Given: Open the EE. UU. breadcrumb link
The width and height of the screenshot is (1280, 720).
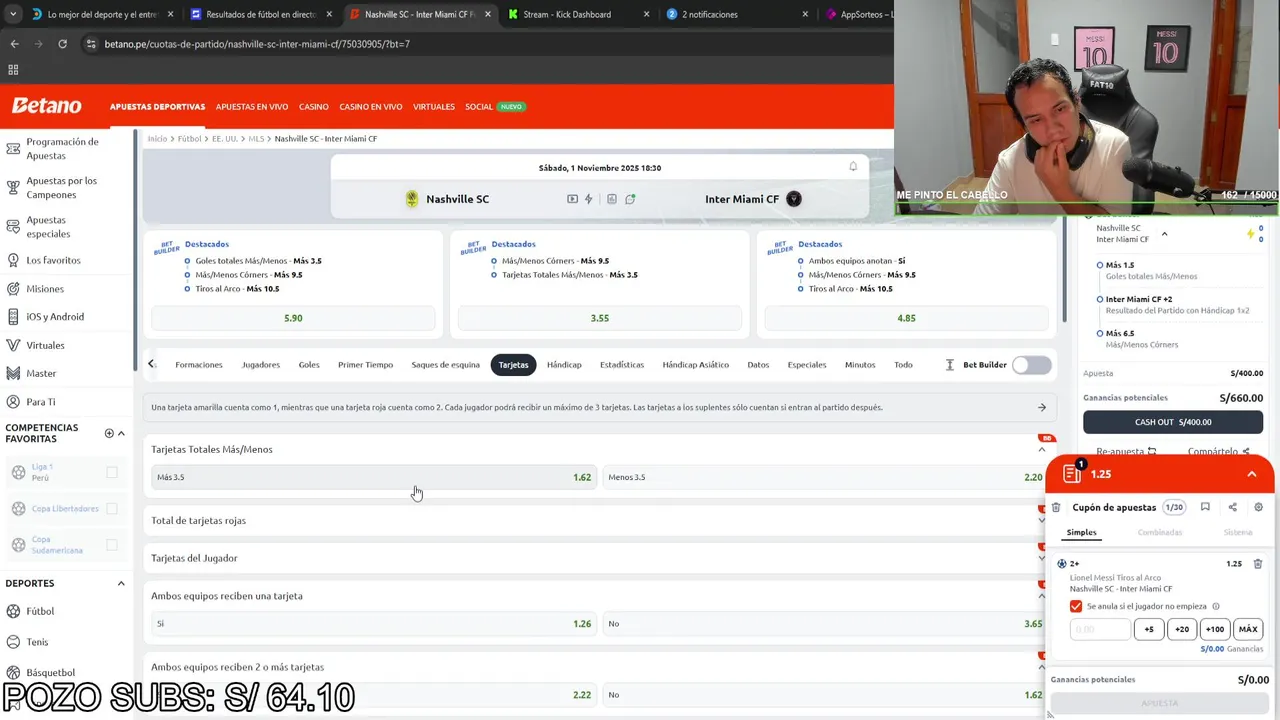Looking at the screenshot, I should (224, 139).
